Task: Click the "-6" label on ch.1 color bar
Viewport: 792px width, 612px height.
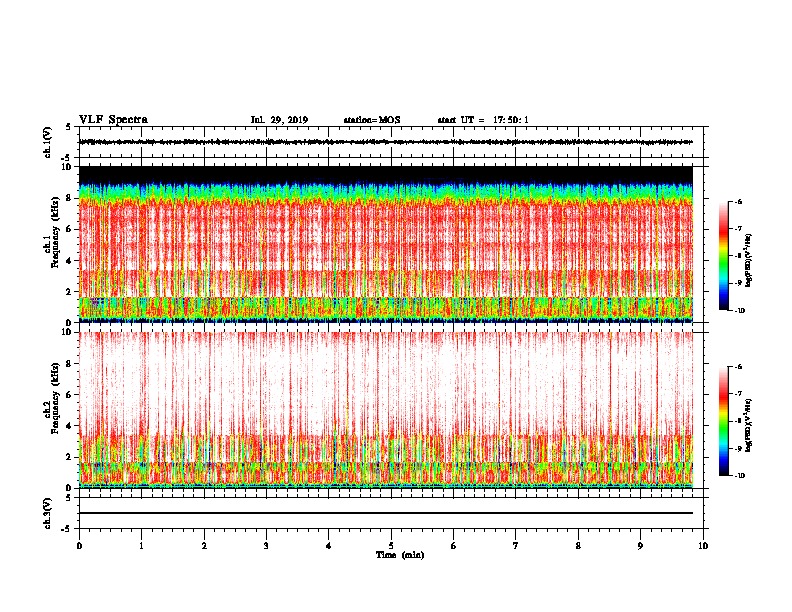Action: click(x=738, y=201)
